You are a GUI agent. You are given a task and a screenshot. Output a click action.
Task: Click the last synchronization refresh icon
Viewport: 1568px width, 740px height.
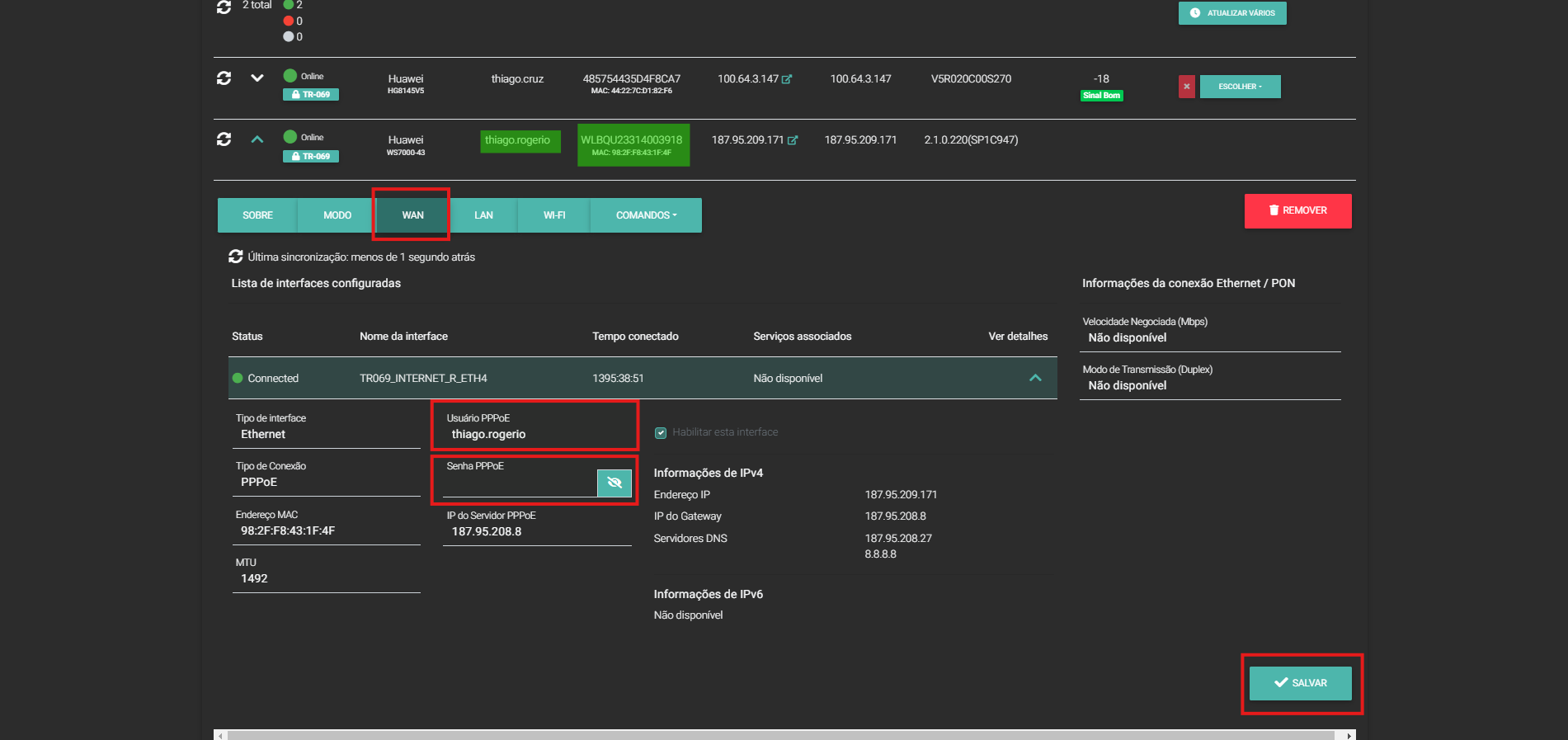236,257
